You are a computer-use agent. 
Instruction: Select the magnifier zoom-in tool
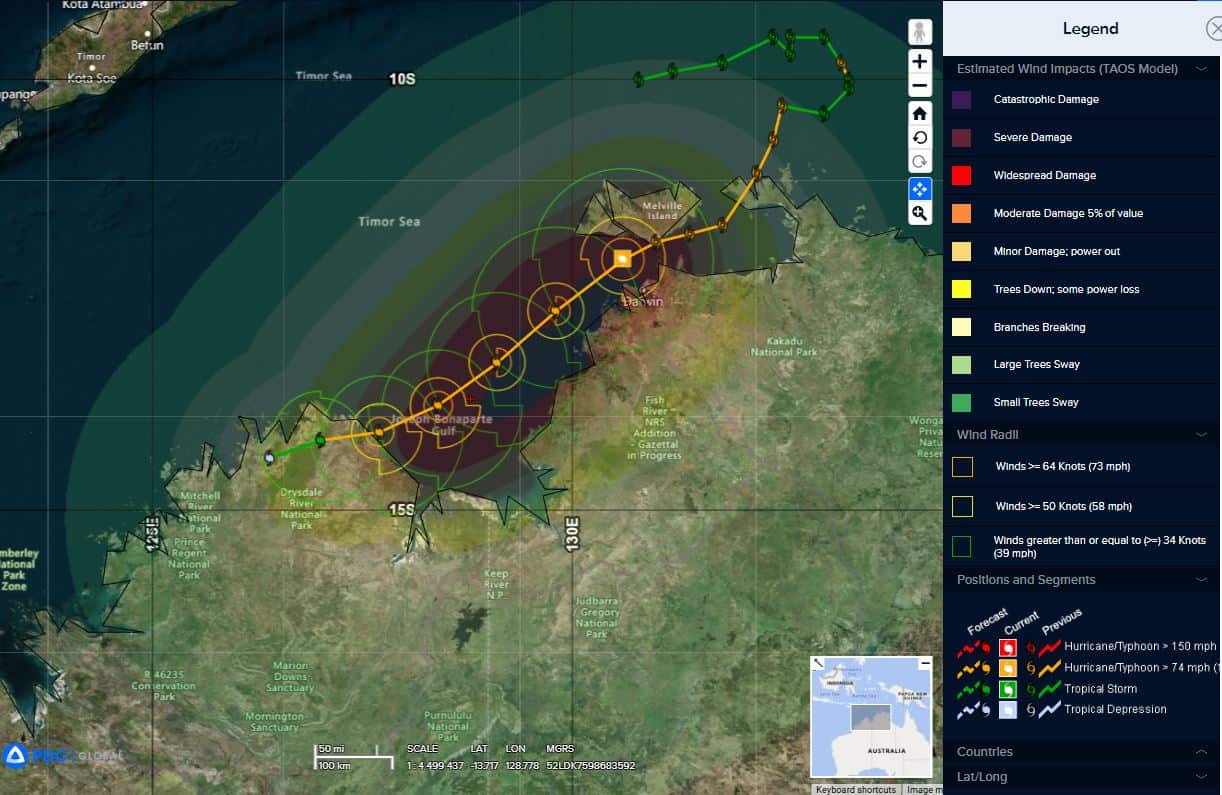point(920,213)
